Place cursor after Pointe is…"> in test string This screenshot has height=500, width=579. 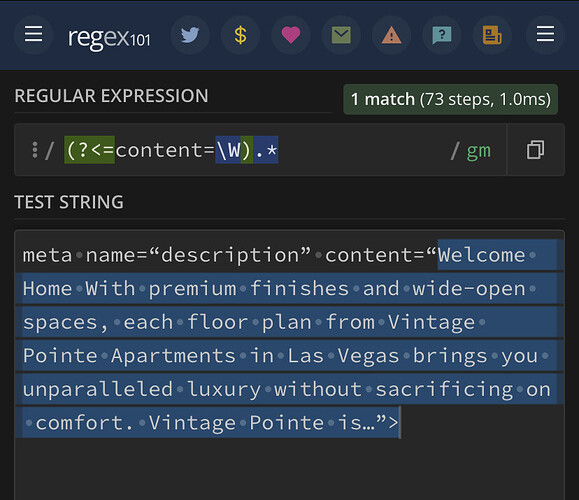[401, 422]
